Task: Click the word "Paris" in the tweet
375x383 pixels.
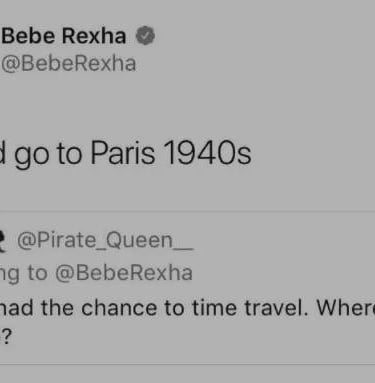Action: click(x=123, y=152)
